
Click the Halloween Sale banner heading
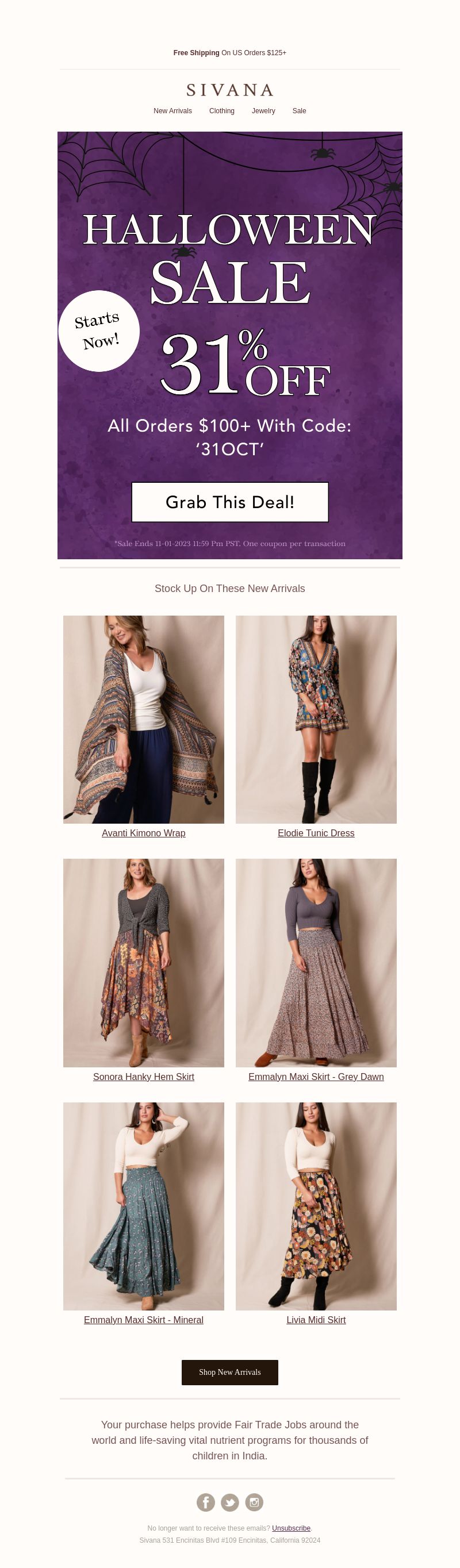229,259
